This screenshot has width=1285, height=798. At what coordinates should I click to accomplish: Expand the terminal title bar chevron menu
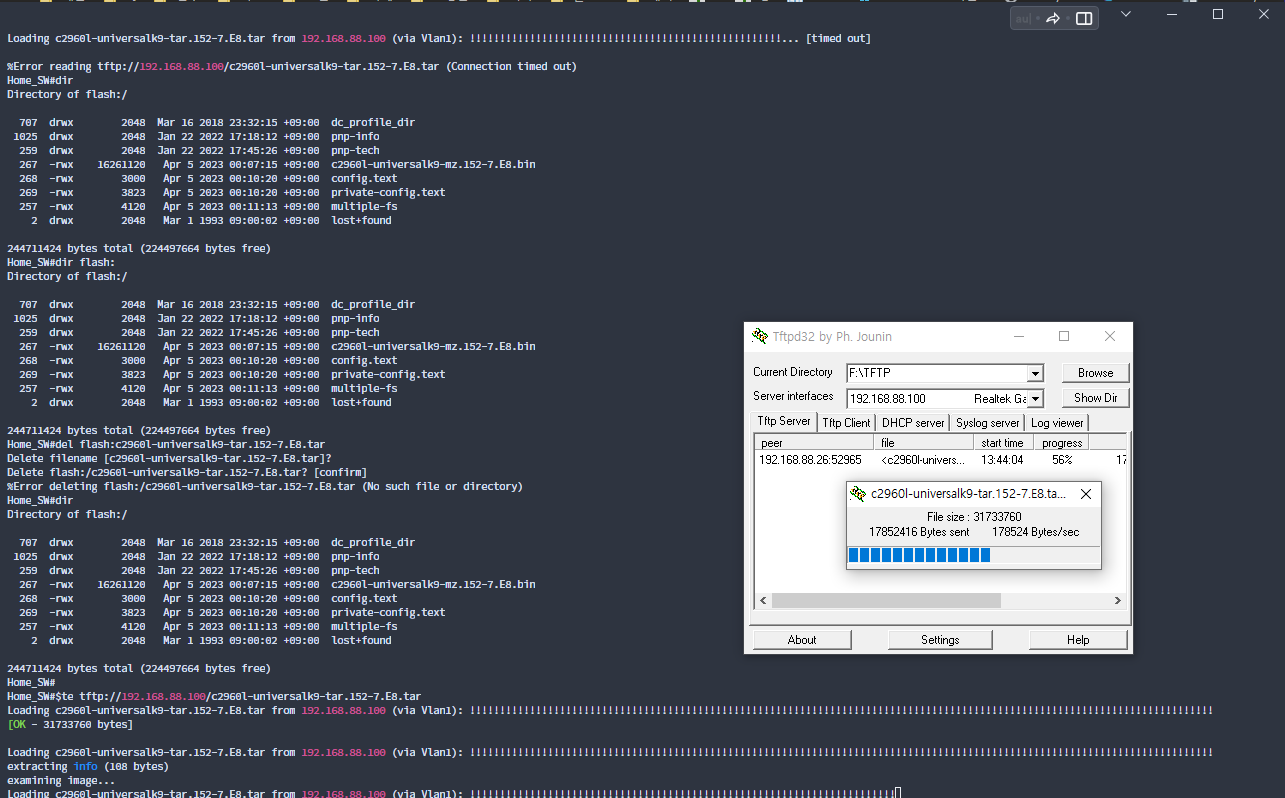click(x=1126, y=14)
